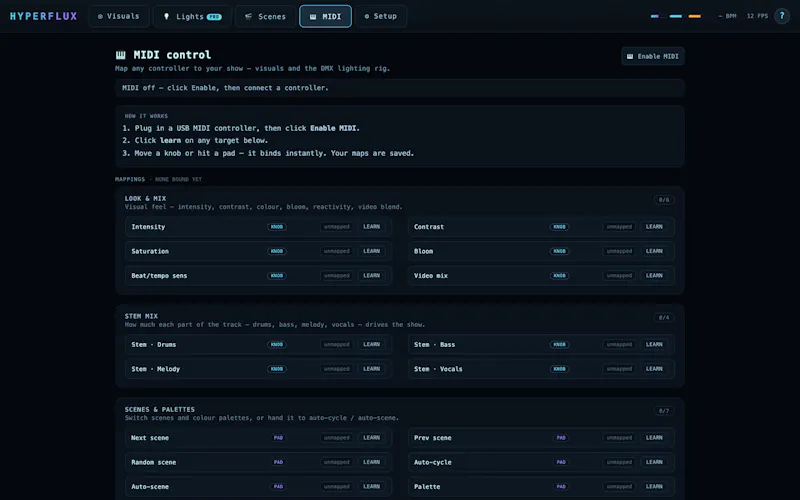800x500 pixels.
Task: Click LEARN for Stem Drums
Action: (x=371, y=344)
